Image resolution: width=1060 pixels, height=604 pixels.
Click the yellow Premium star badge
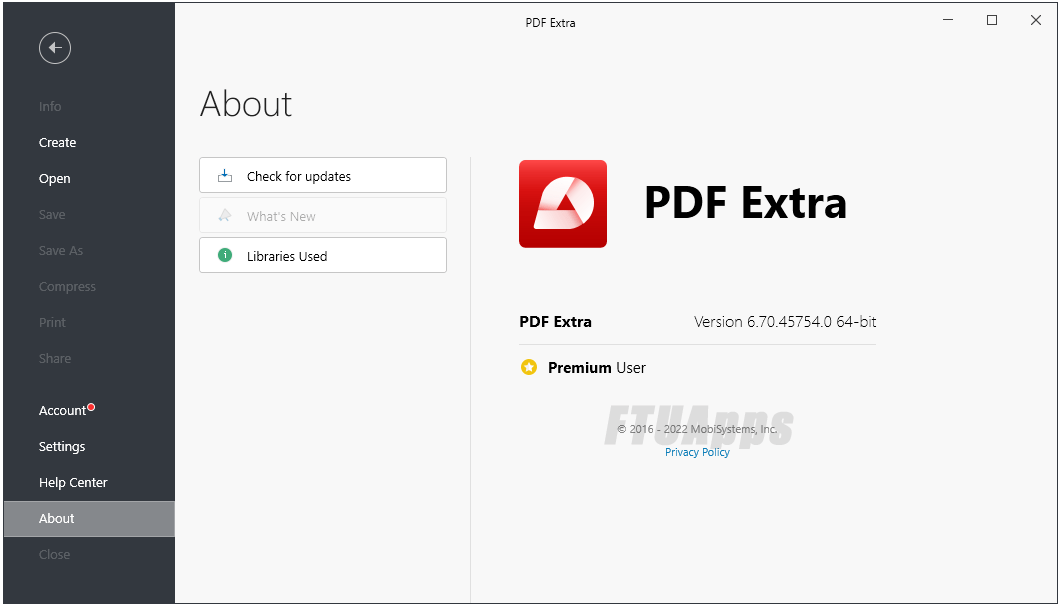coord(529,367)
